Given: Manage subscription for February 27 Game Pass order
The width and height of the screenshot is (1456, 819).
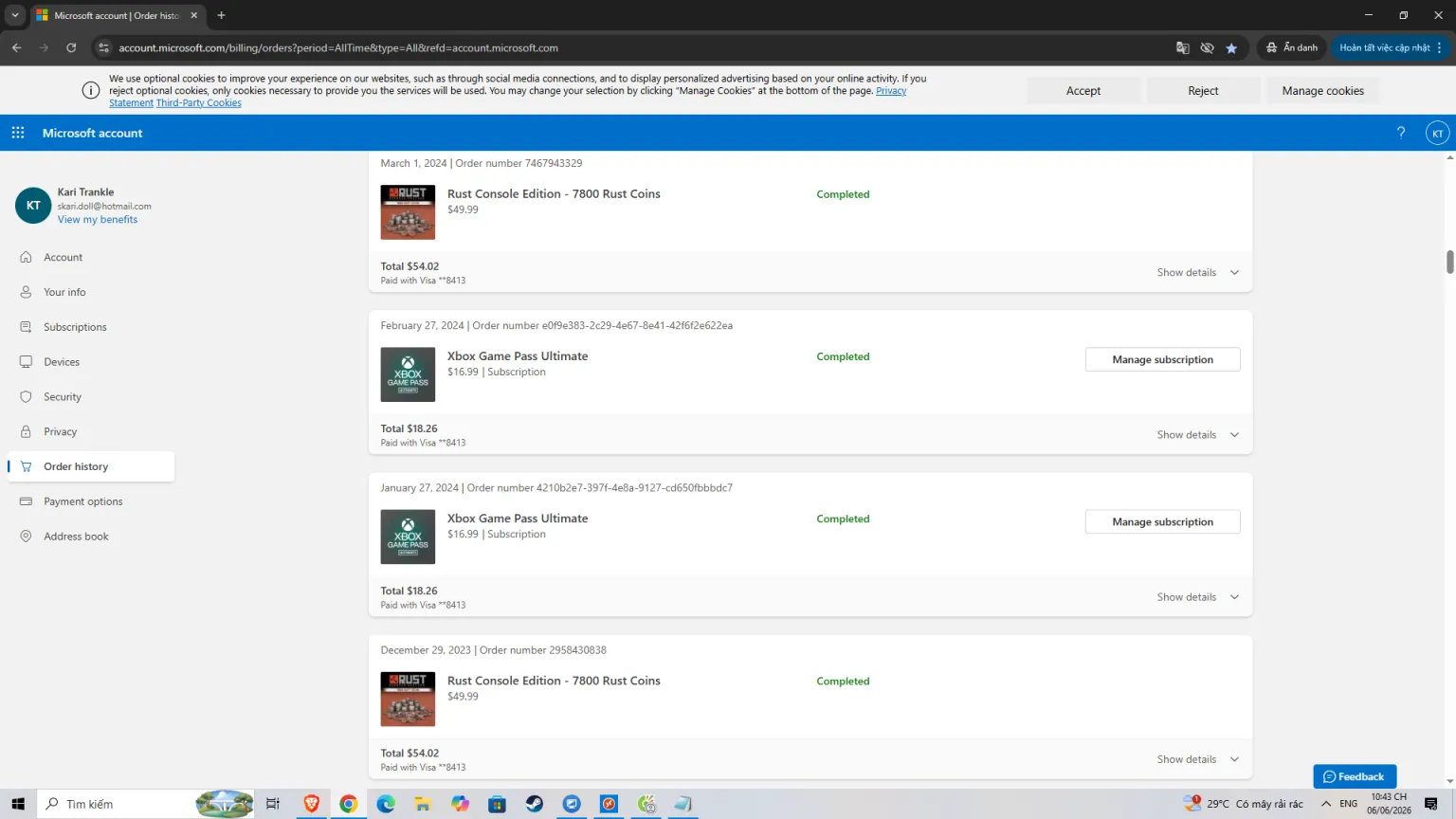Looking at the screenshot, I should 1162,359.
